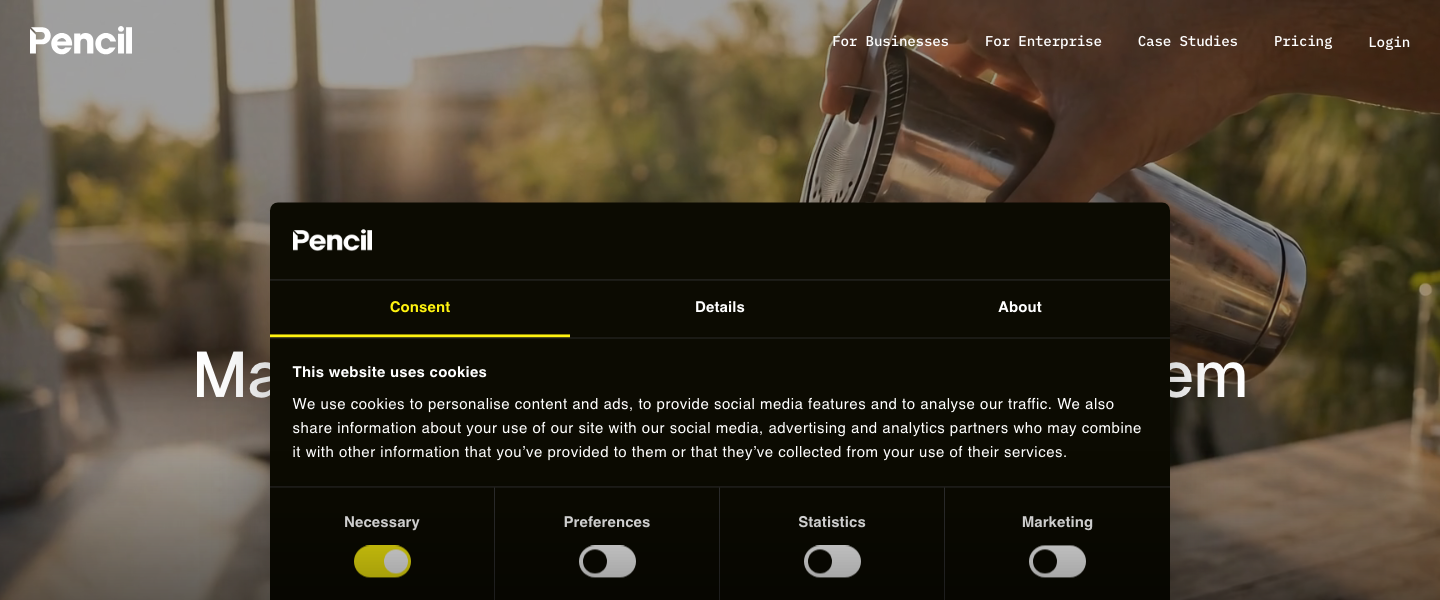This screenshot has height=600, width=1440.
Task: Switch to the About tab
Action: point(1020,308)
